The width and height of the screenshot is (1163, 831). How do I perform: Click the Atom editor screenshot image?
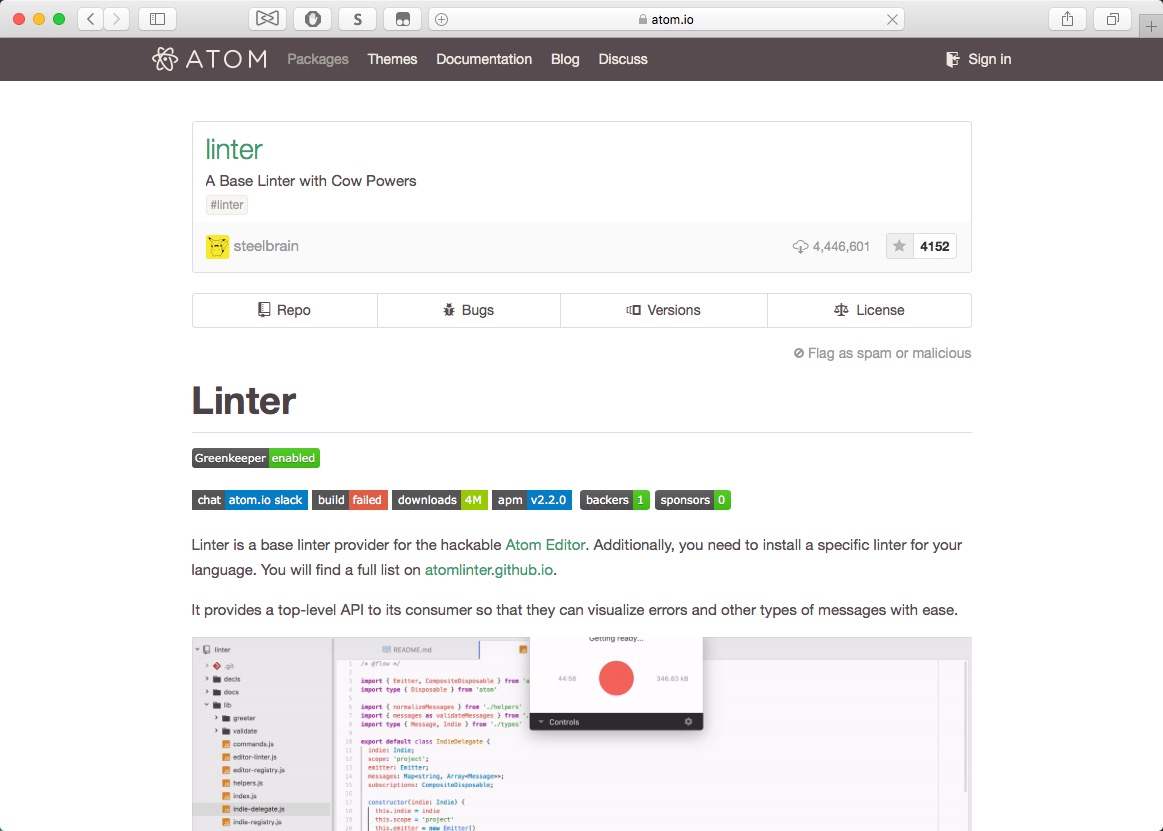coord(582,734)
